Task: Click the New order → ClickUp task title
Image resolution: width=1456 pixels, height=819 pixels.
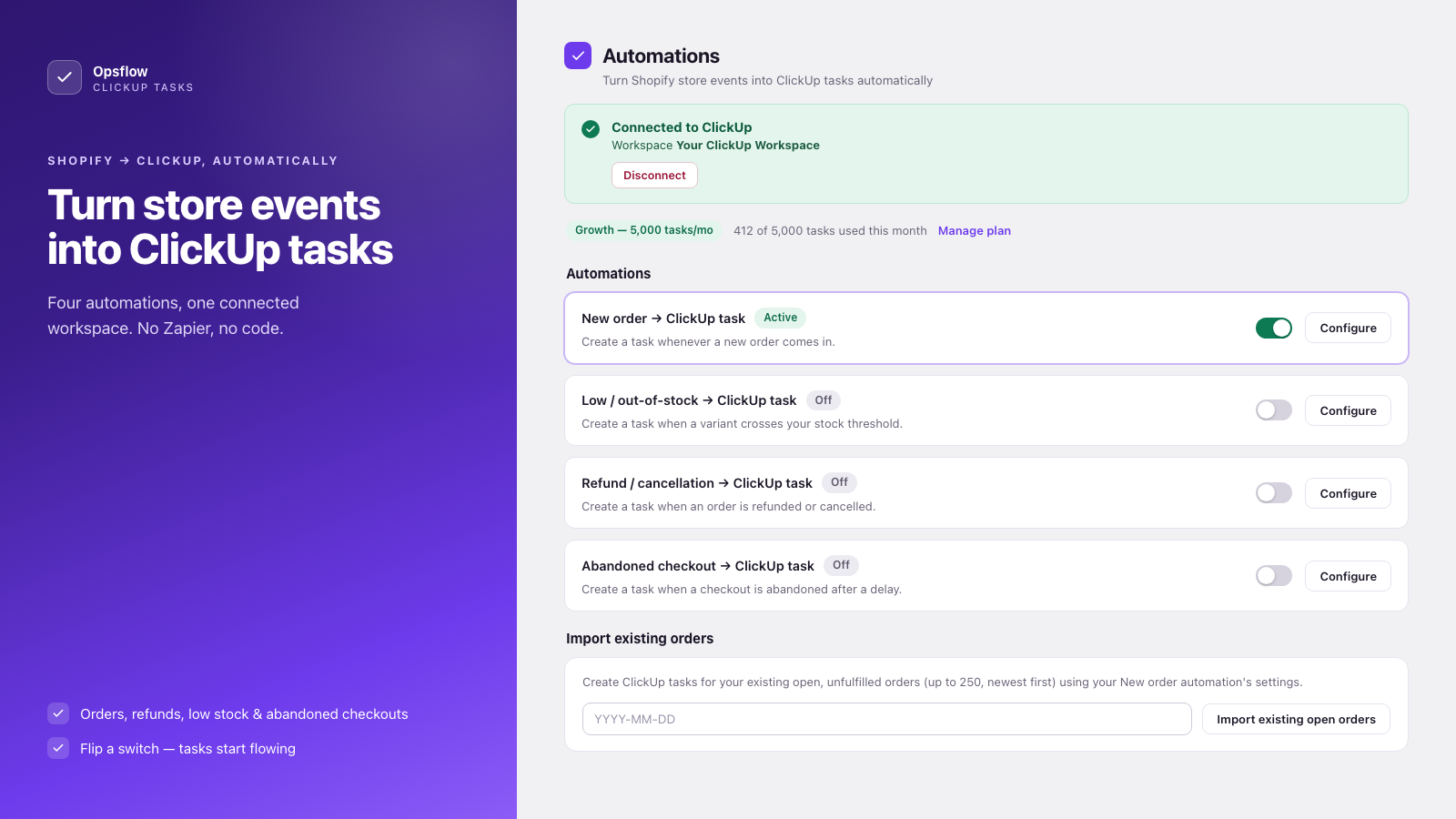Action: (x=663, y=318)
